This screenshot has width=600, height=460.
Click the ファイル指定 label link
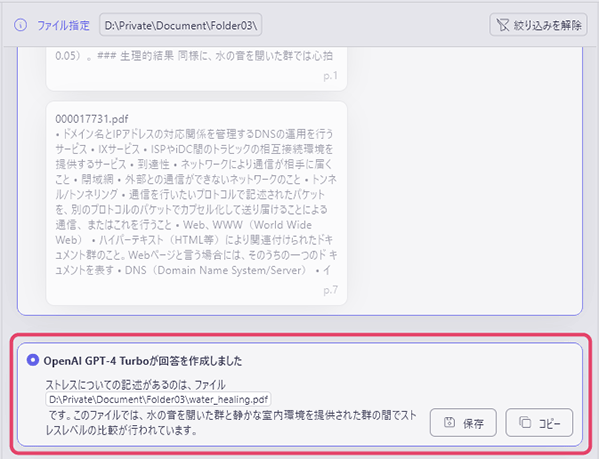[x=63, y=26]
